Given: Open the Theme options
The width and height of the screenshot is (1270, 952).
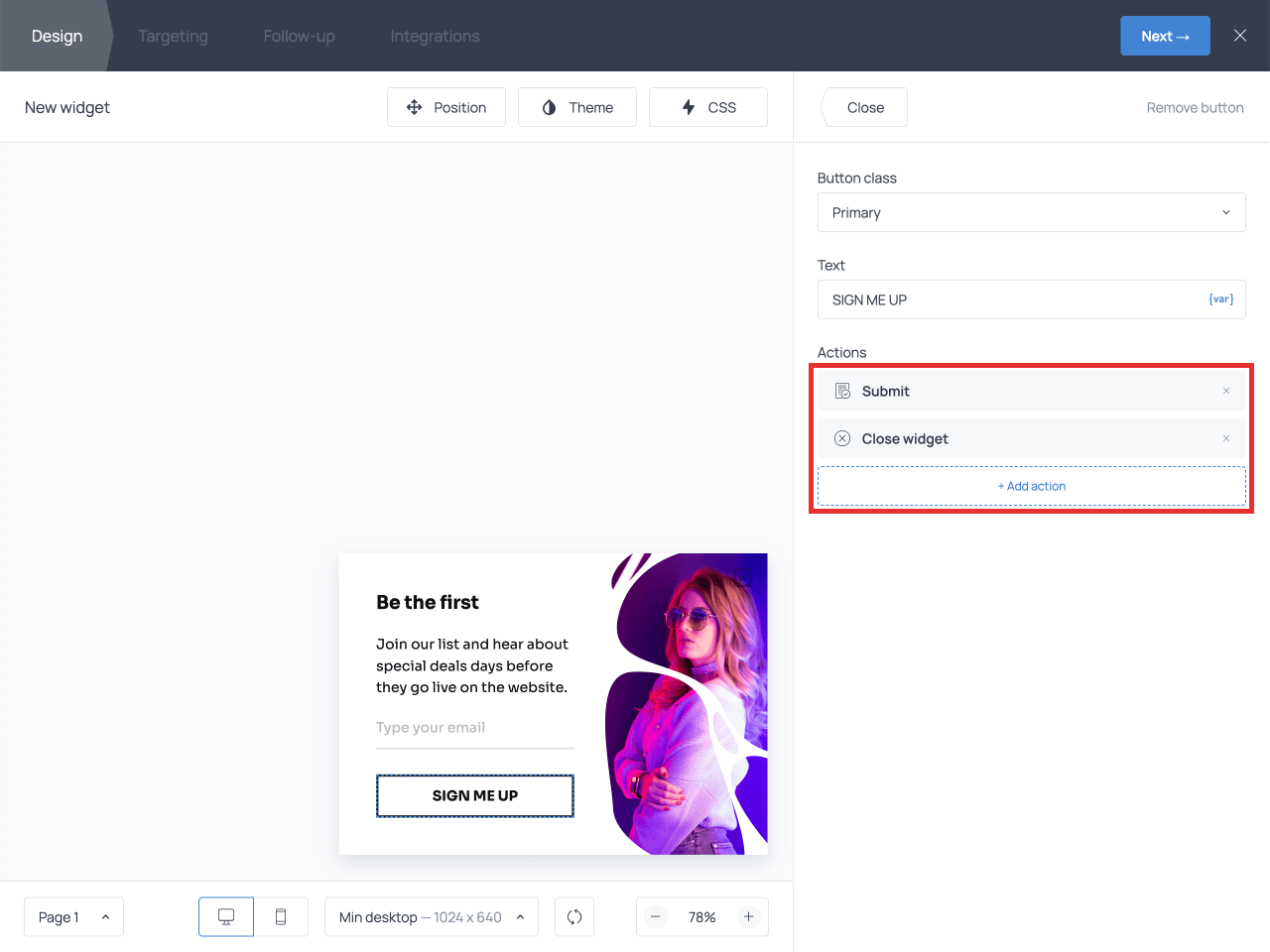Looking at the screenshot, I should pyautogui.click(x=577, y=107).
